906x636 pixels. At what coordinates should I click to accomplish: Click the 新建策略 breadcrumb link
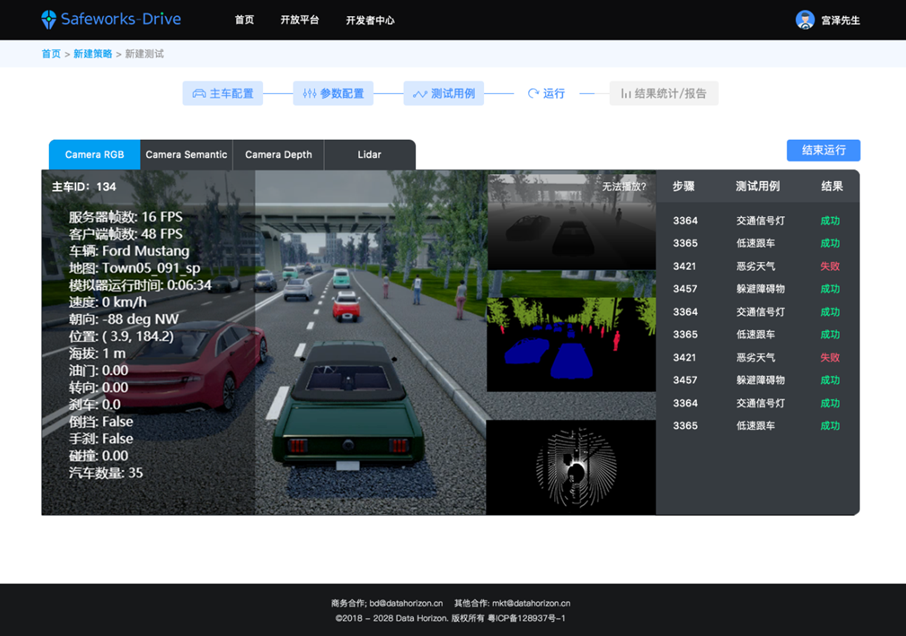(x=93, y=54)
